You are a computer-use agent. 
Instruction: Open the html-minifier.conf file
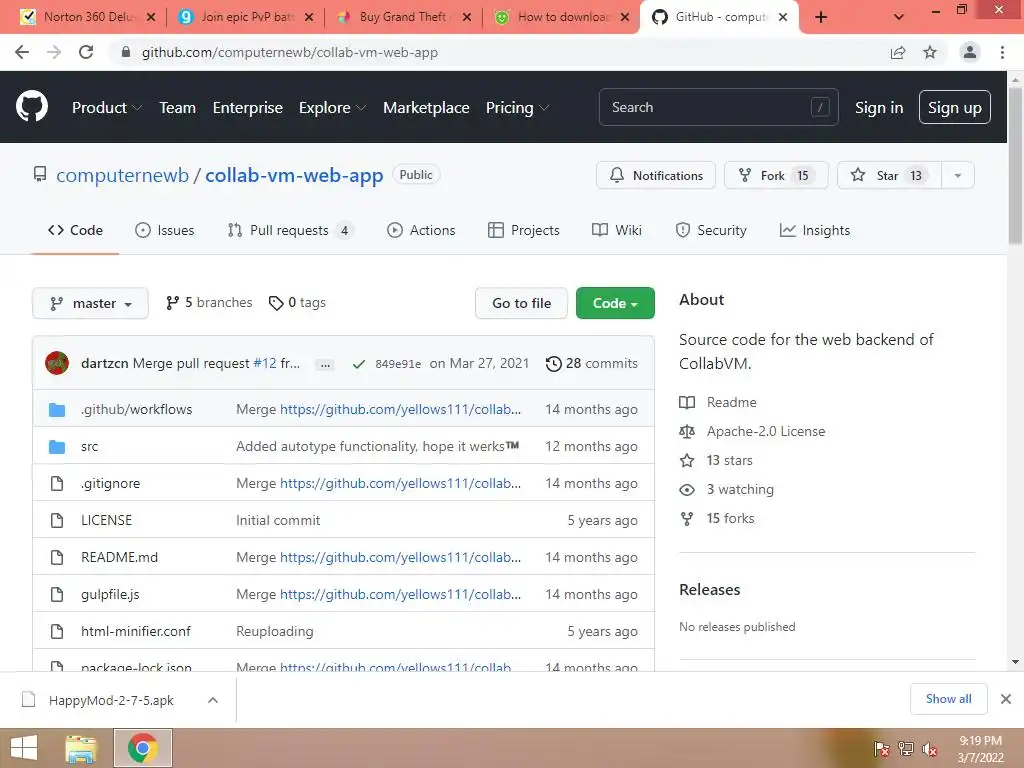coord(136,631)
